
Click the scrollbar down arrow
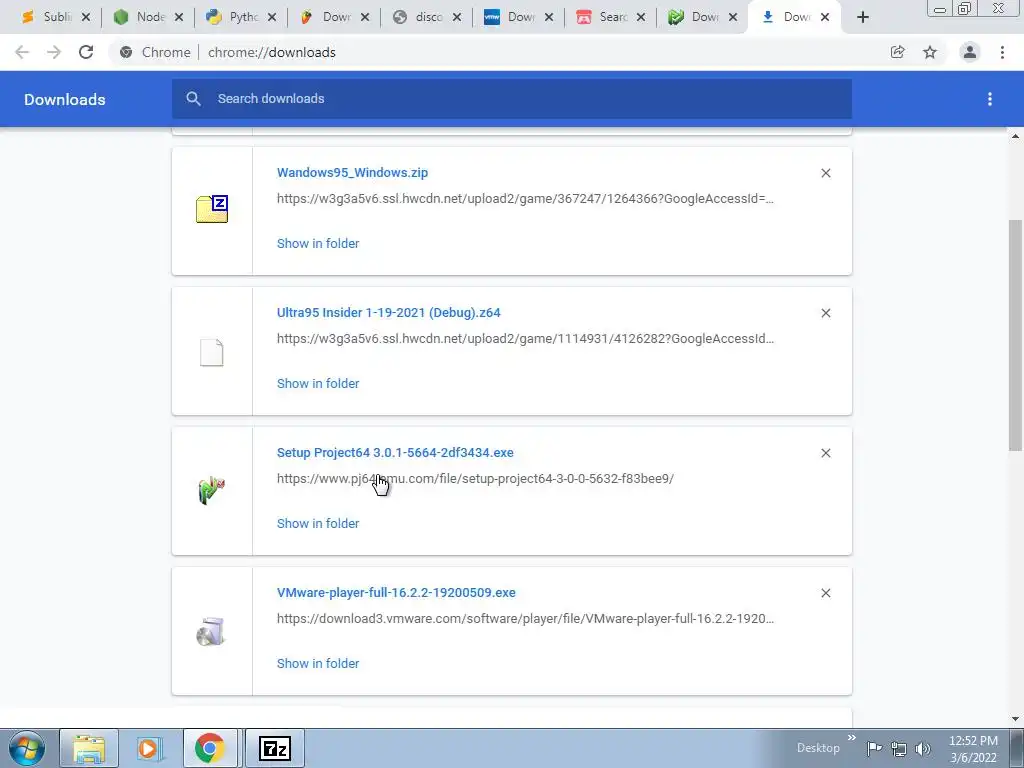(1015, 719)
